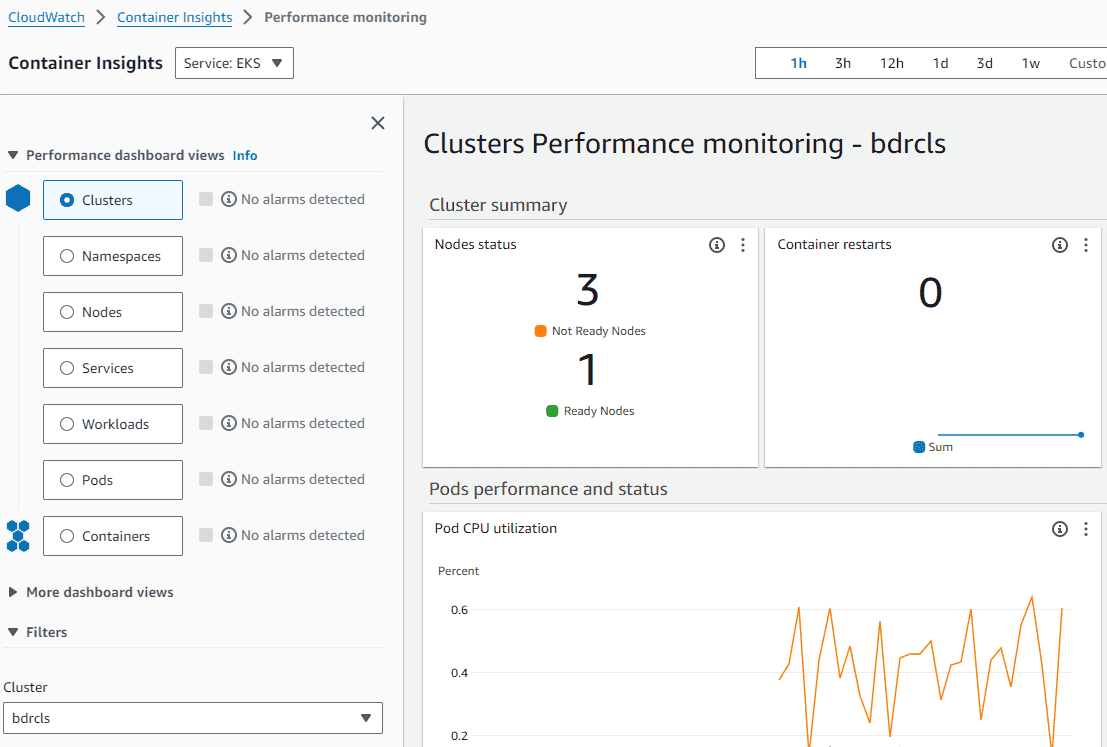Image resolution: width=1107 pixels, height=747 pixels.
Task: Open Info link for dashboard views
Action: pyautogui.click(x=245, y=155)
